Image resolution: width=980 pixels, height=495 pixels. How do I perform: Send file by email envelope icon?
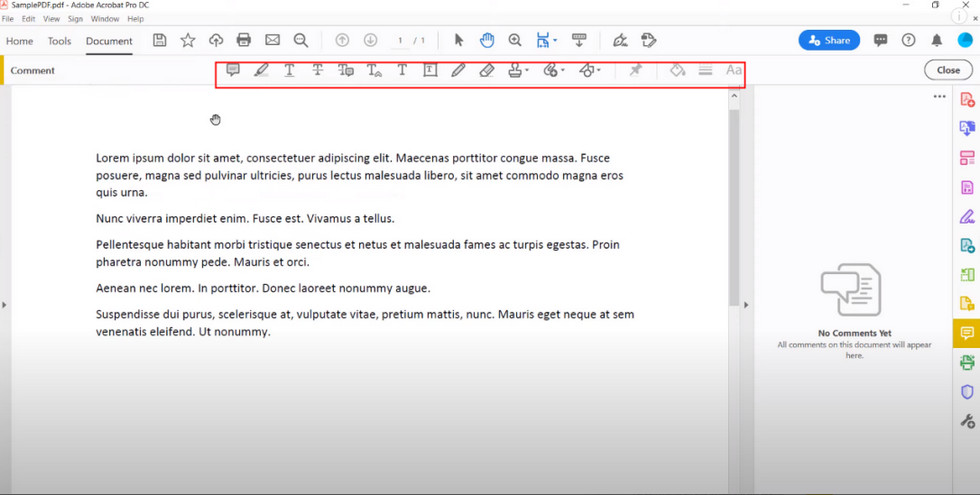(x=272, y=40)
